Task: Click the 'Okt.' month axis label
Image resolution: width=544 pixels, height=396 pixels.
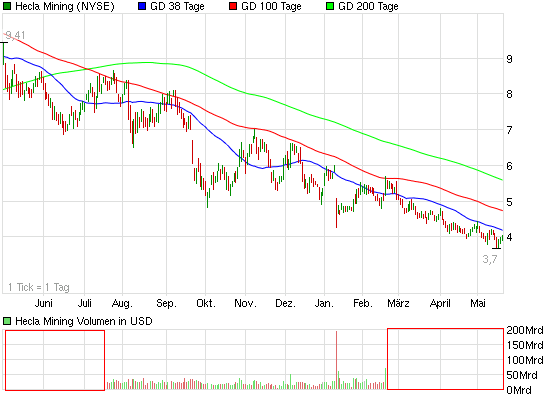Action: click(x=206, y=303)
